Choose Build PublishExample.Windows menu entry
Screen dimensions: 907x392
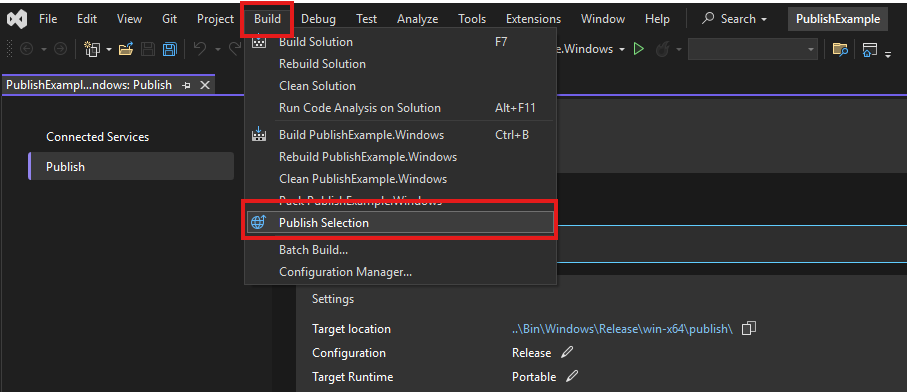point(400,135)
